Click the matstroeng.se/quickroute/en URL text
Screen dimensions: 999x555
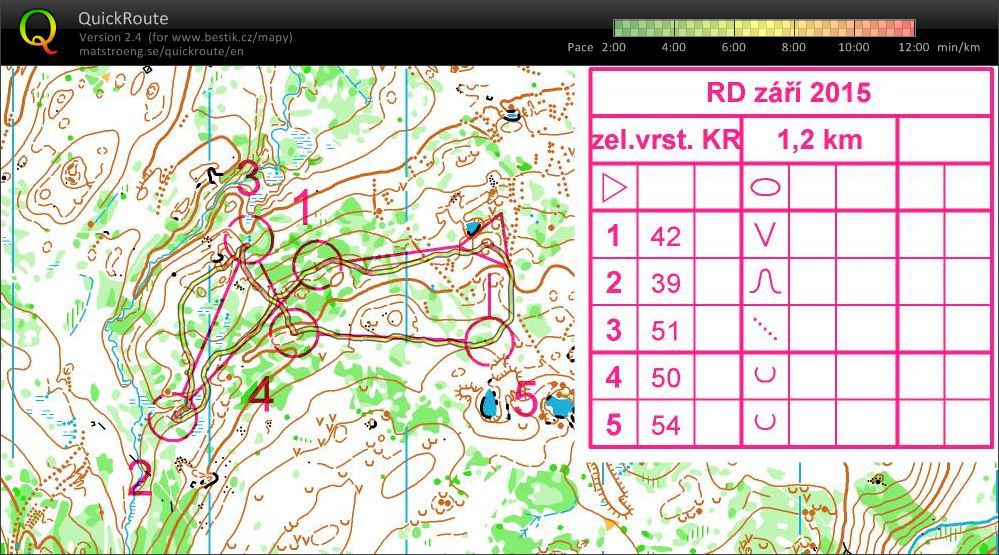click(161, 51)
